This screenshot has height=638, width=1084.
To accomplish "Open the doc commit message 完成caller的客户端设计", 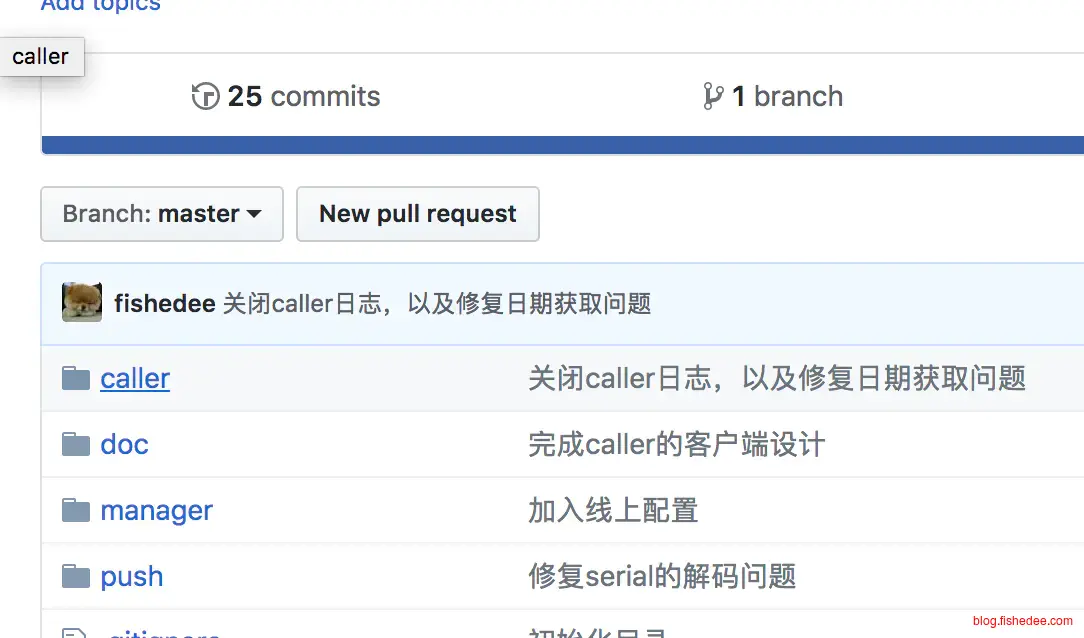I will pyautogui.click(x=677, y=444).
